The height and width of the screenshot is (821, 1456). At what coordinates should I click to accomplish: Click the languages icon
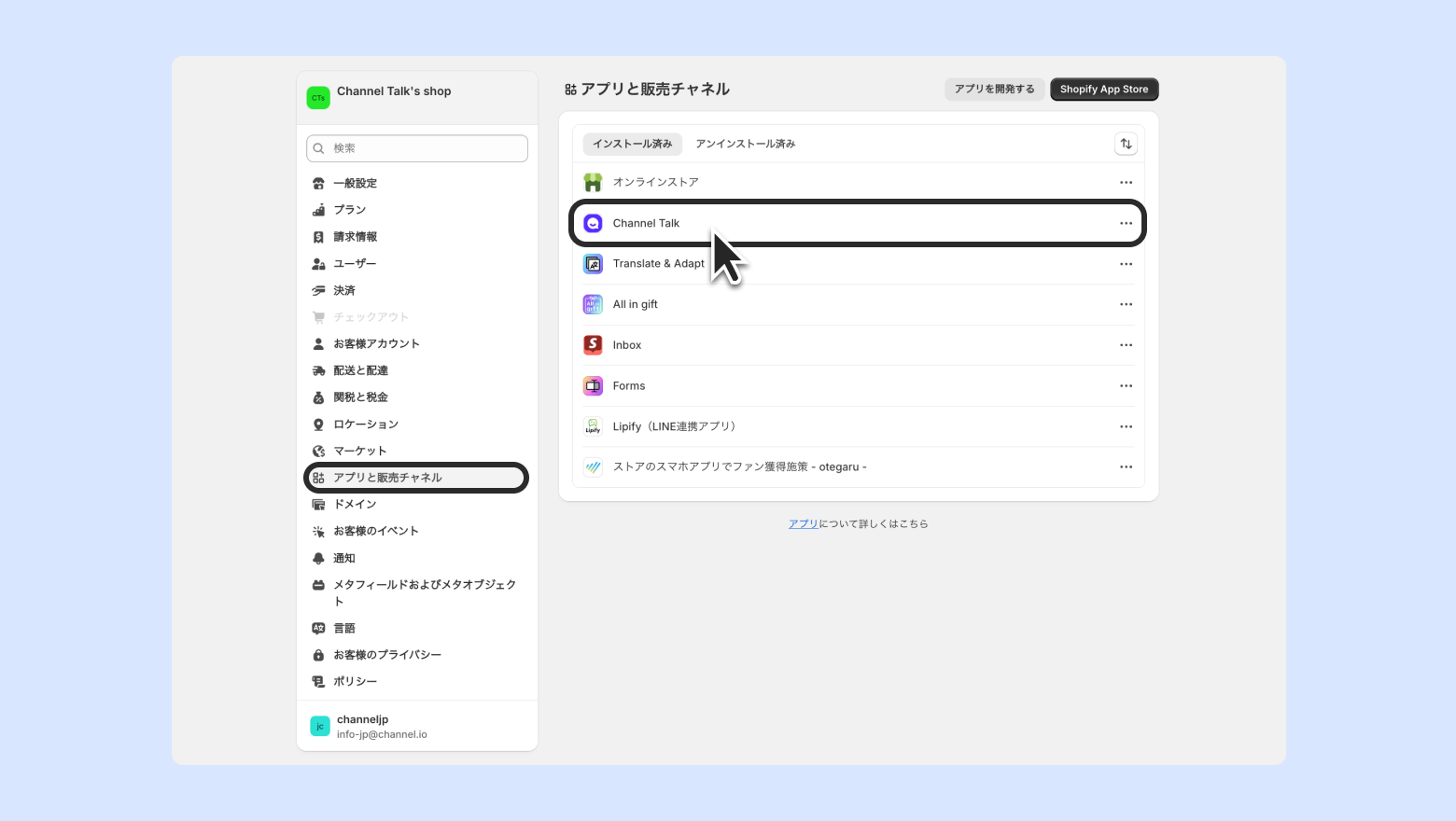318,628
